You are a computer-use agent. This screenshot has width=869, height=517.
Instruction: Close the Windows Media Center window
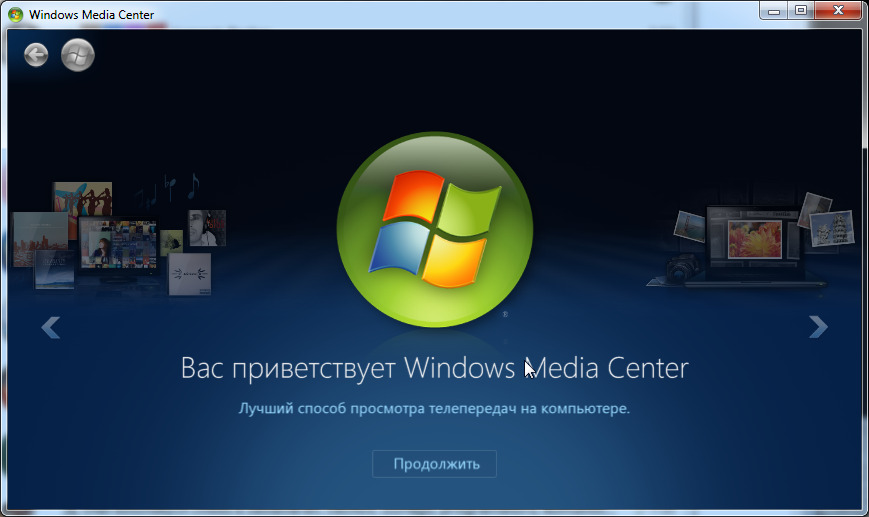pyautogui.click(x=839, y=11)
